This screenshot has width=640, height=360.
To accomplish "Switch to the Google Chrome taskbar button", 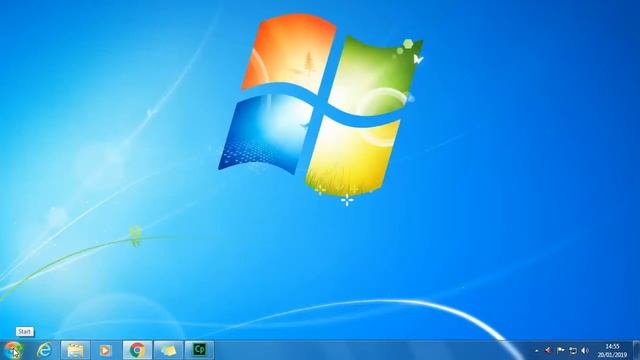I will point(138,350).
